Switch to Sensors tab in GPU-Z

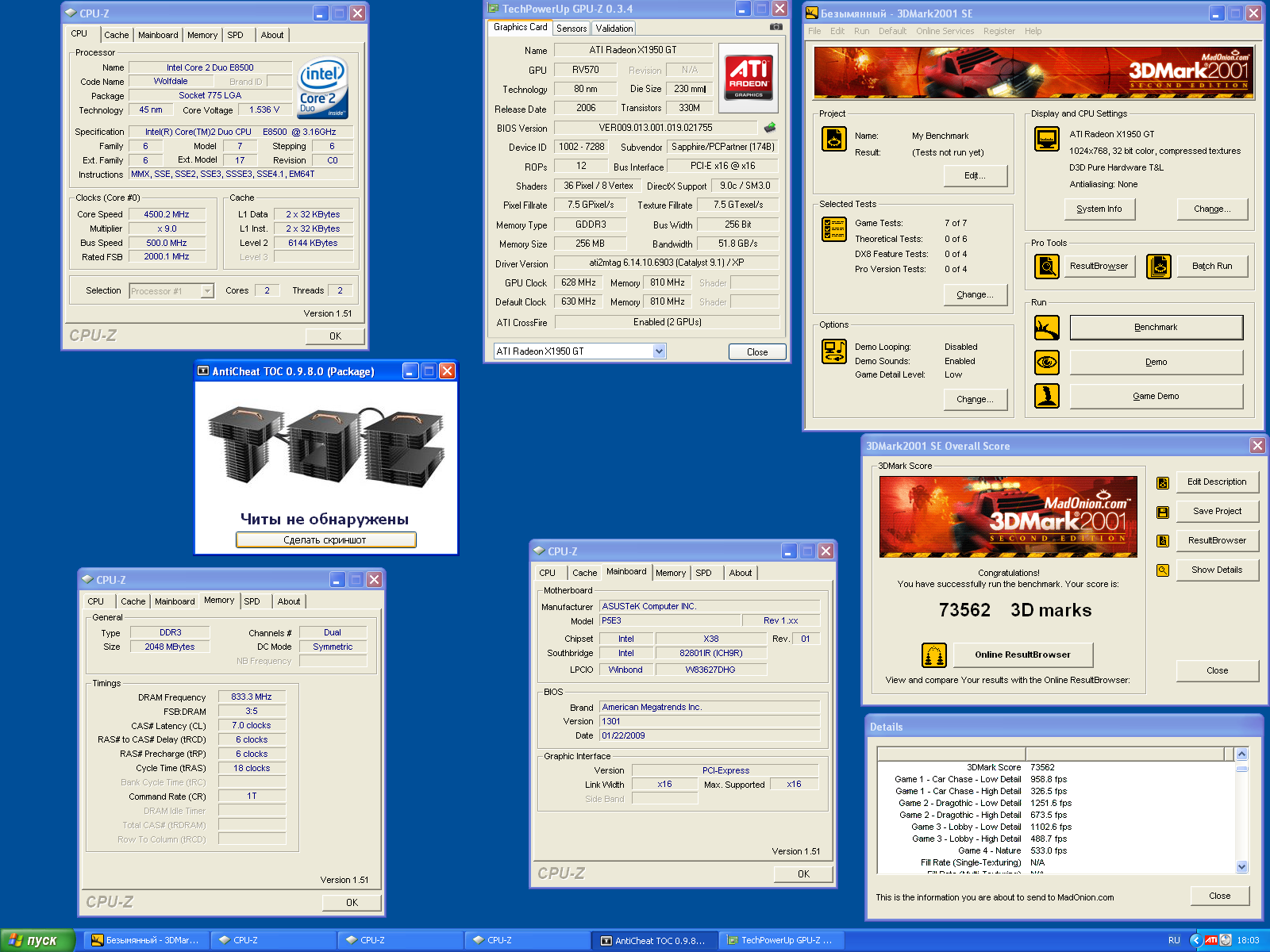point(571,29)
